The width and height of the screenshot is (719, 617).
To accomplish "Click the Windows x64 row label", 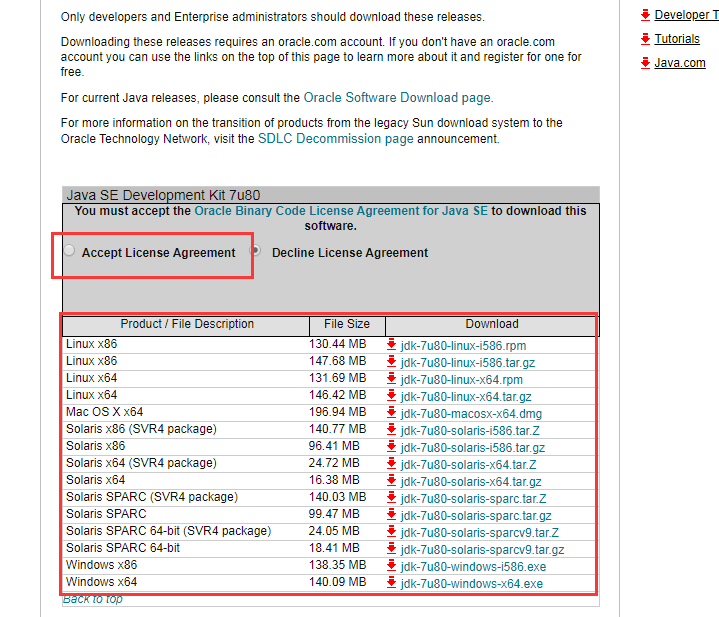I will point(101,582).
